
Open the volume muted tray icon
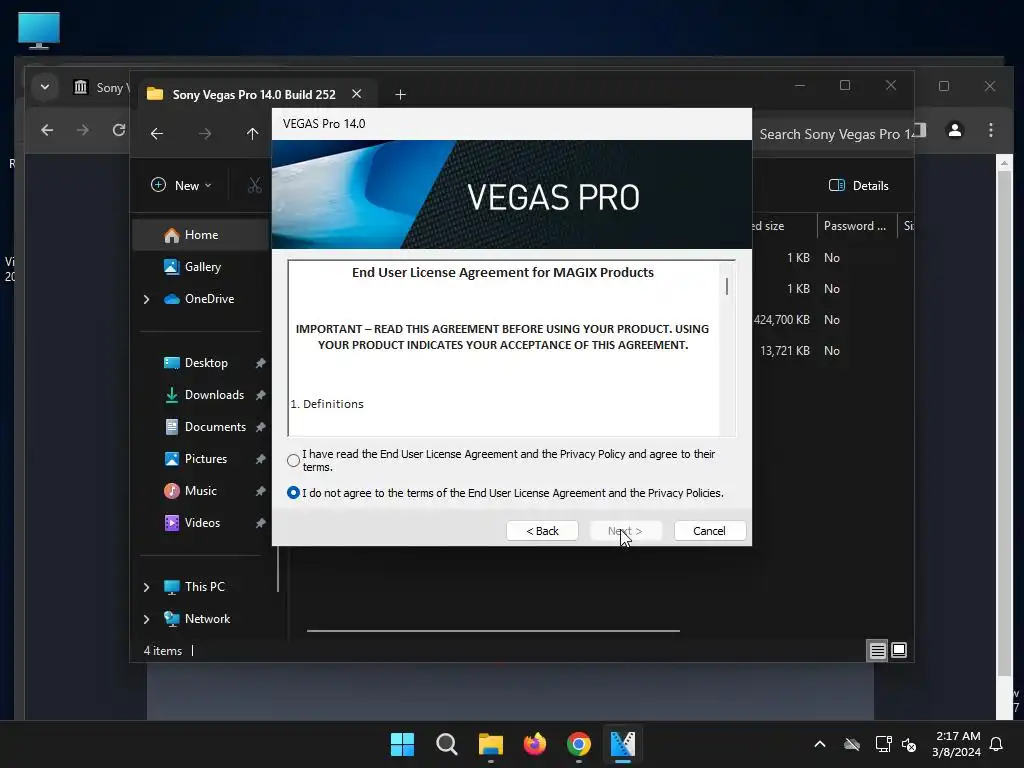[x=908, y=744]
